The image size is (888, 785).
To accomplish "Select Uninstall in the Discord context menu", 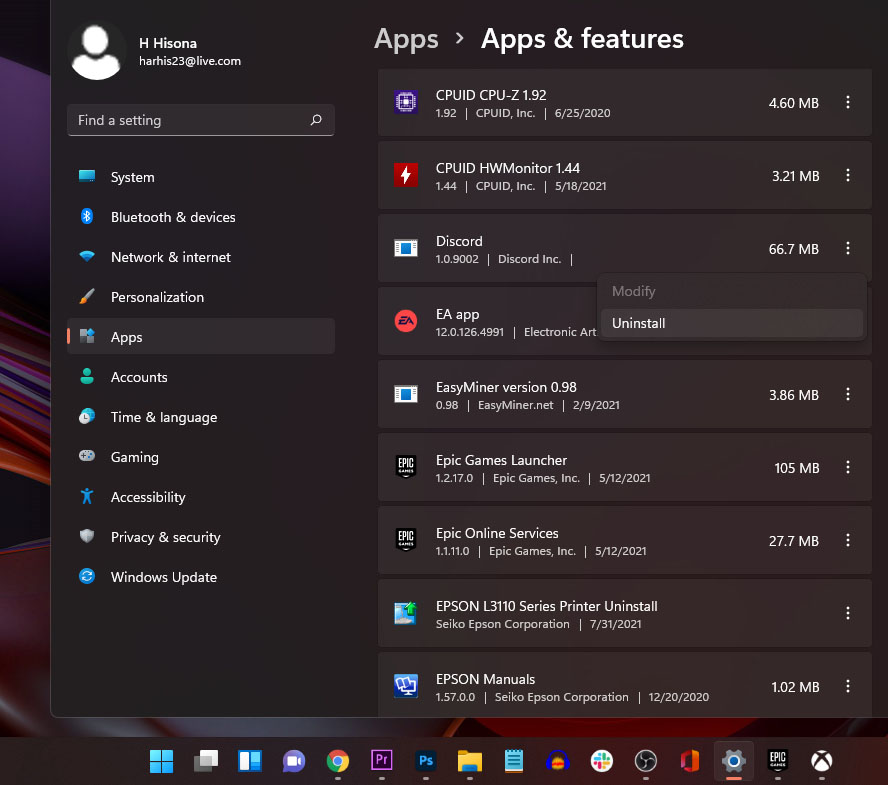I will 732,323.
